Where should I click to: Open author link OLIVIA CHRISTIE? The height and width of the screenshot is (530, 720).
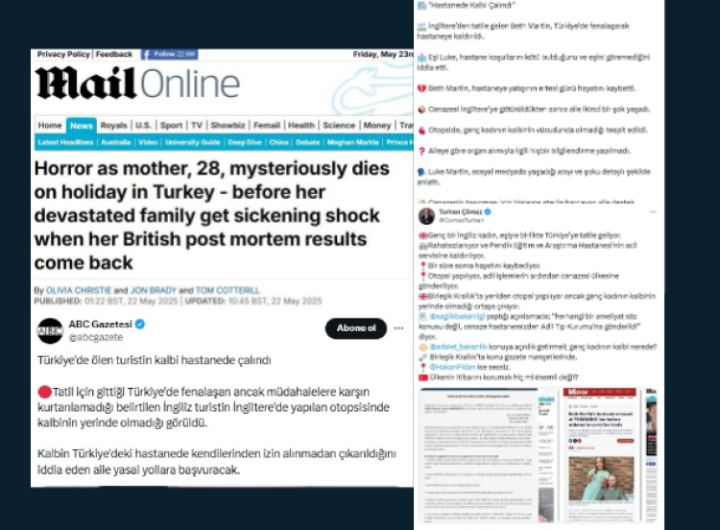(79, 290)
